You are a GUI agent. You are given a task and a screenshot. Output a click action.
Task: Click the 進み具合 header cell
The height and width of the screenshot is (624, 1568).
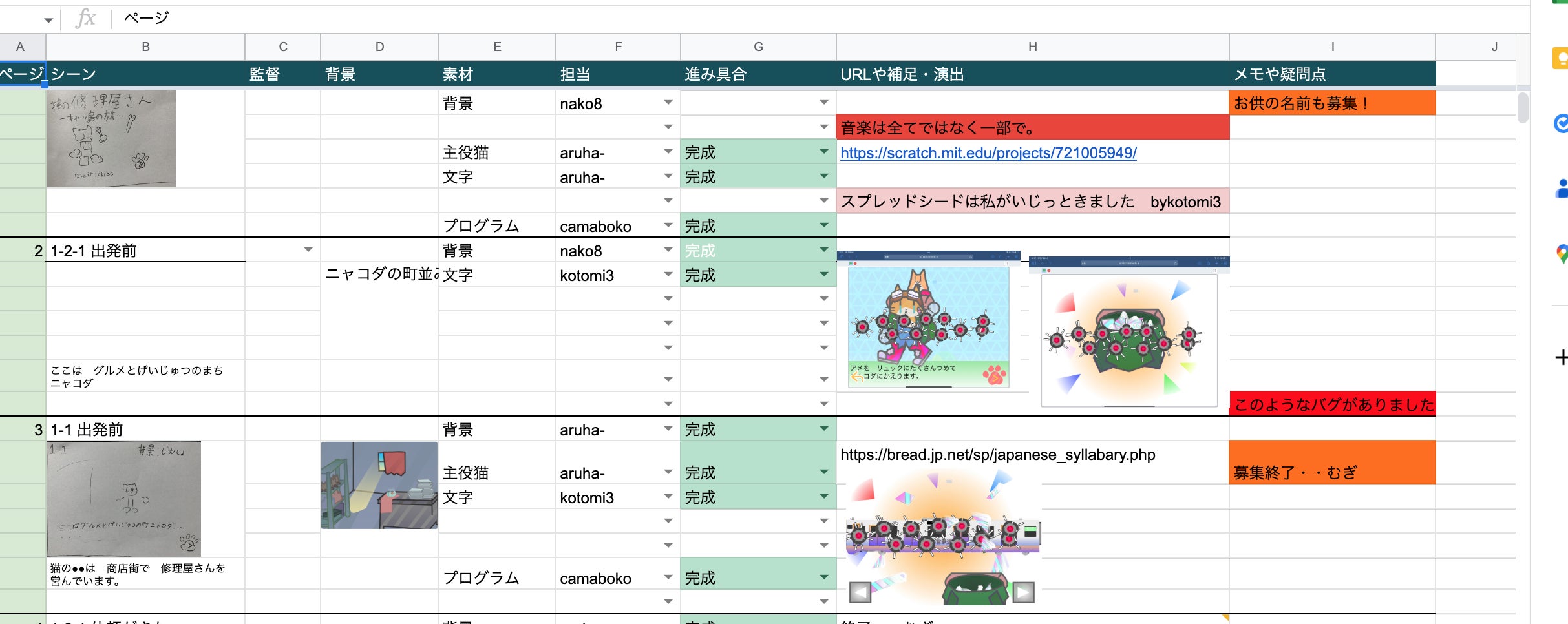click(x=758, y=74)
